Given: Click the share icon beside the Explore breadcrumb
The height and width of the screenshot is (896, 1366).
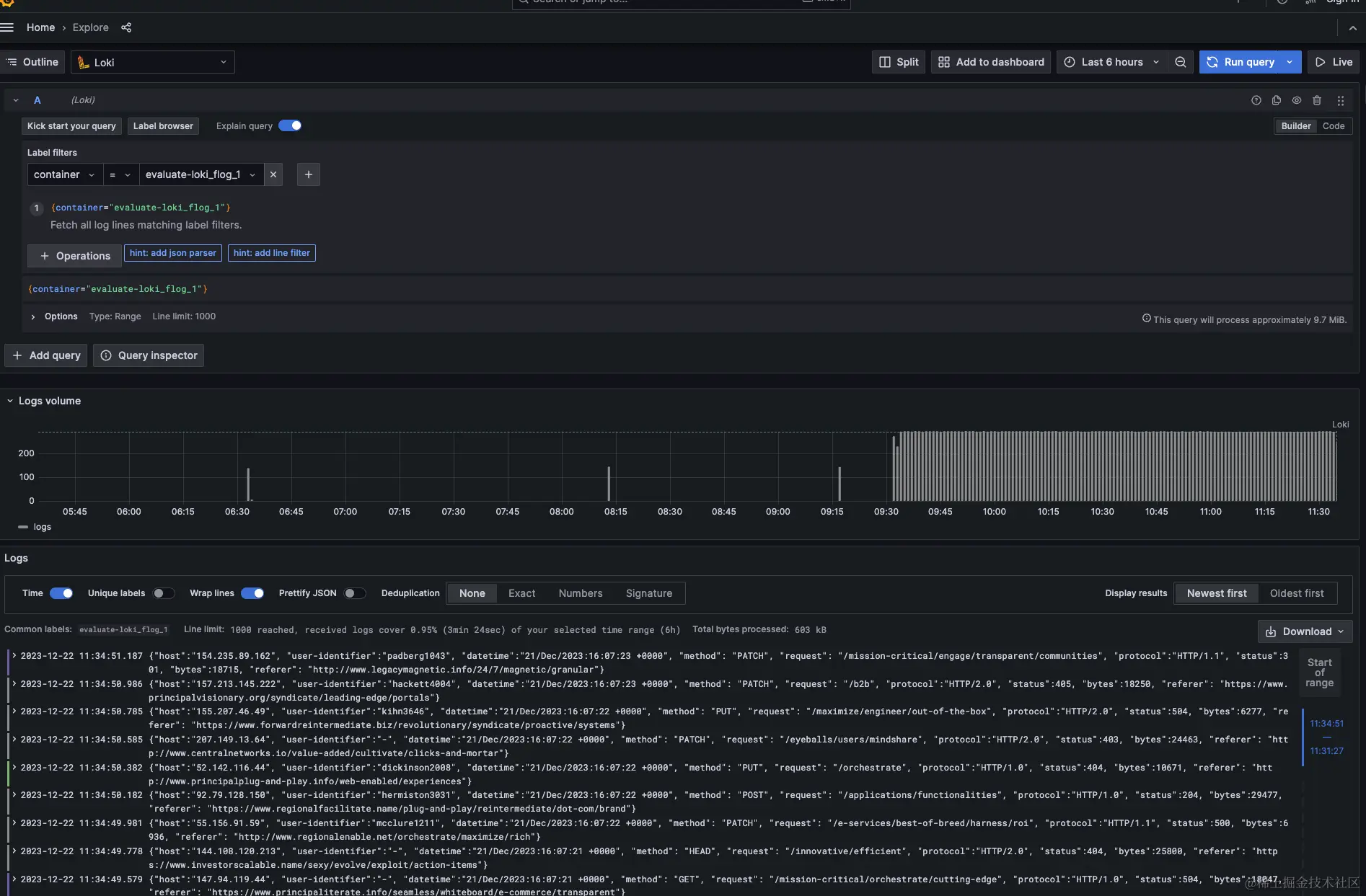Looking at the screenshot, I should (x=126, y=27).
